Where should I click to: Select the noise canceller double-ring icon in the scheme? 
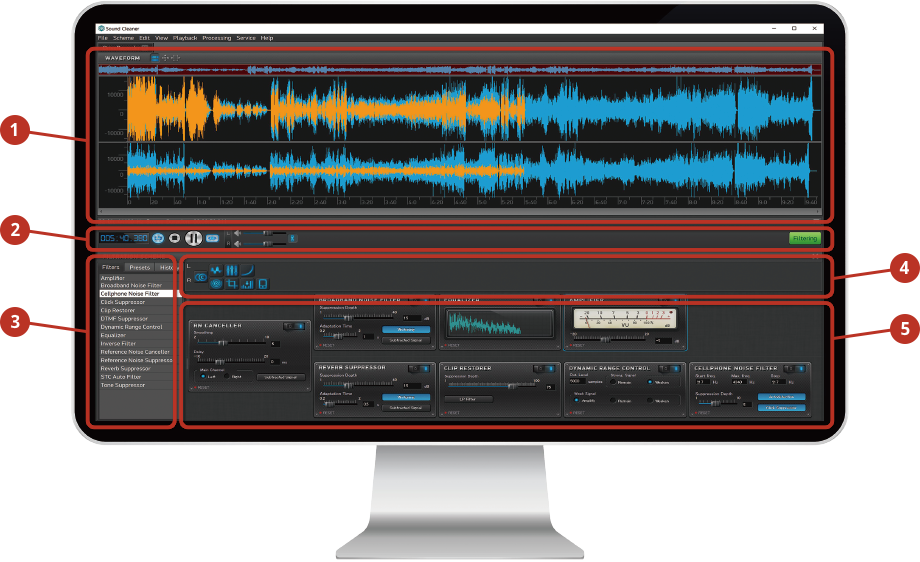point(201,277)
